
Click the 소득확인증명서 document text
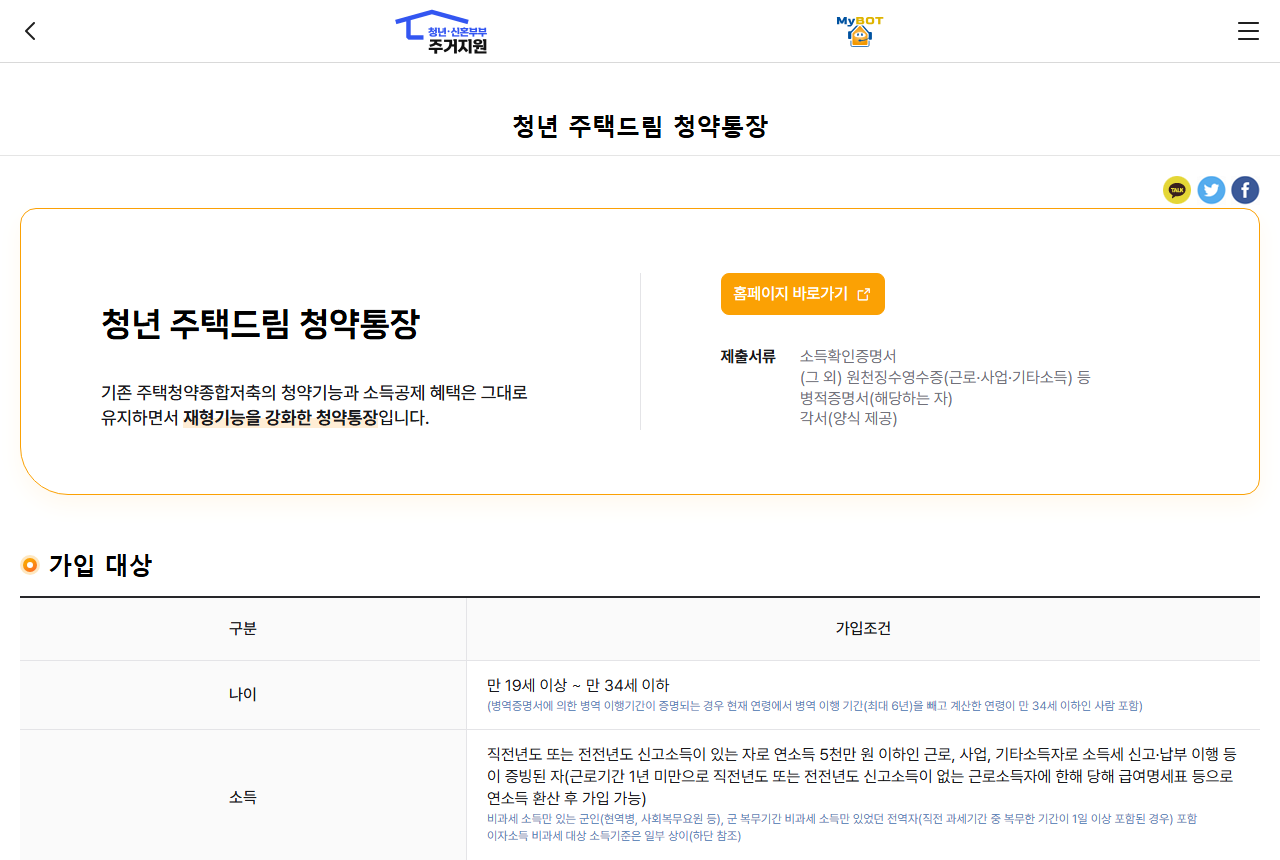(848, 356)
